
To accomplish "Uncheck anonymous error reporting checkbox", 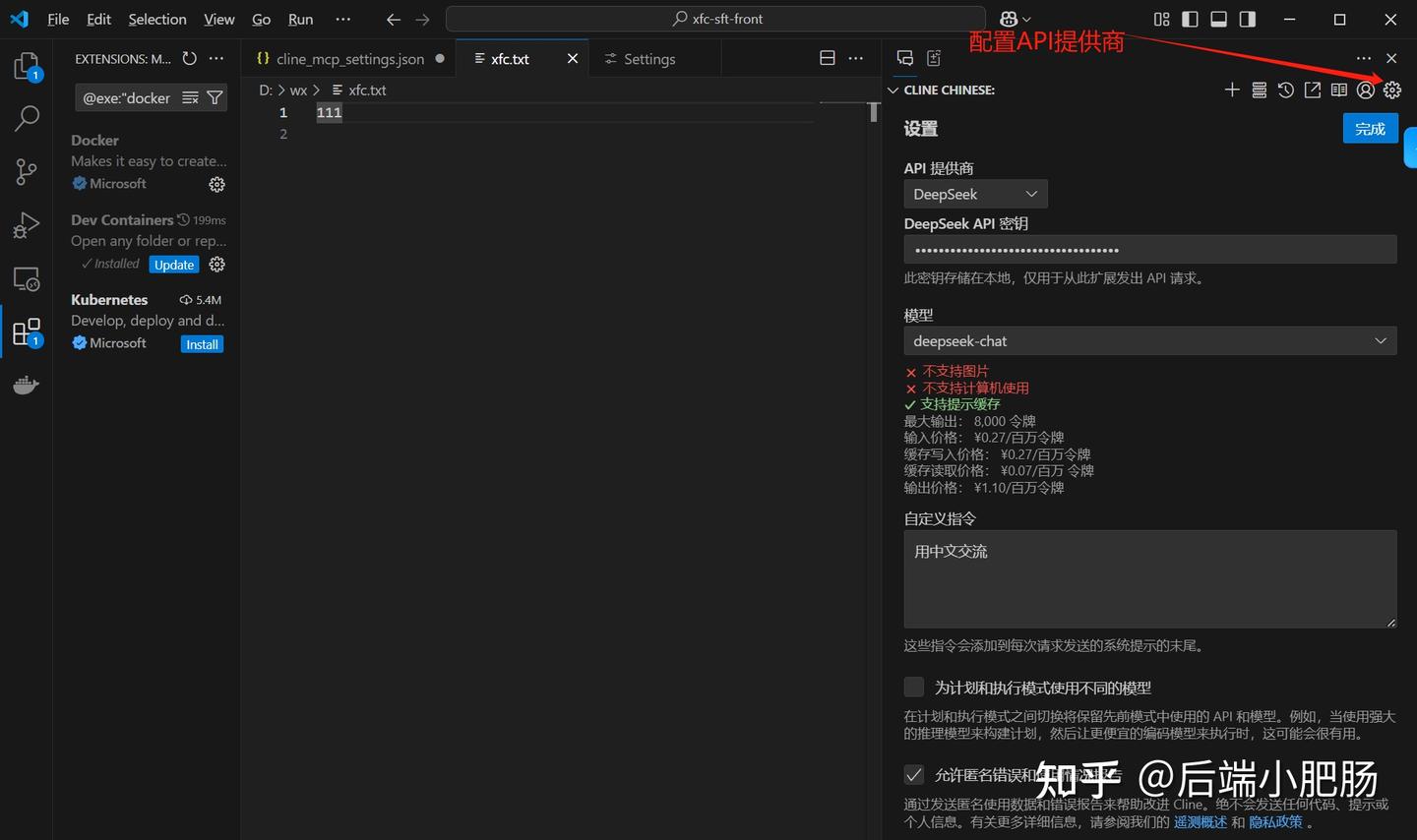I will click(x=914, y=774).
